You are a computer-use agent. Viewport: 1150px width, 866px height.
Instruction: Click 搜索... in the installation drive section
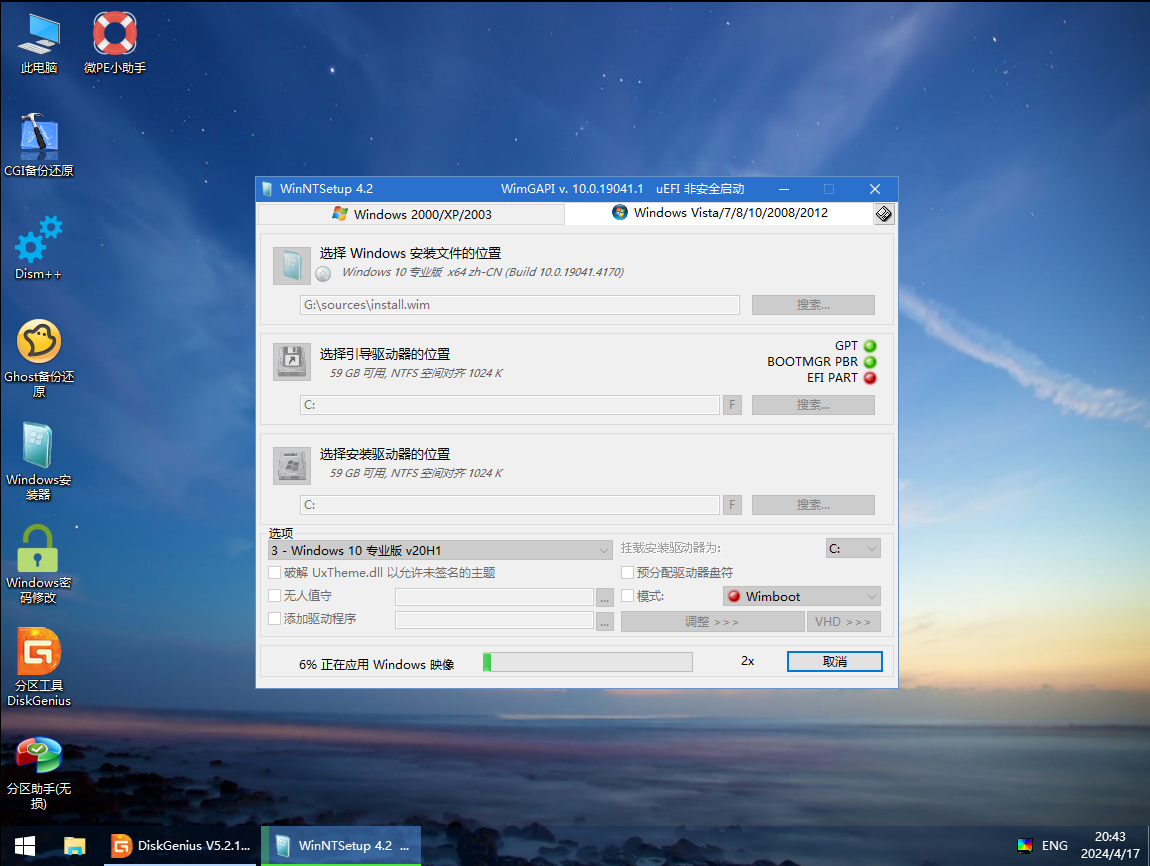[x=813, y=504]
